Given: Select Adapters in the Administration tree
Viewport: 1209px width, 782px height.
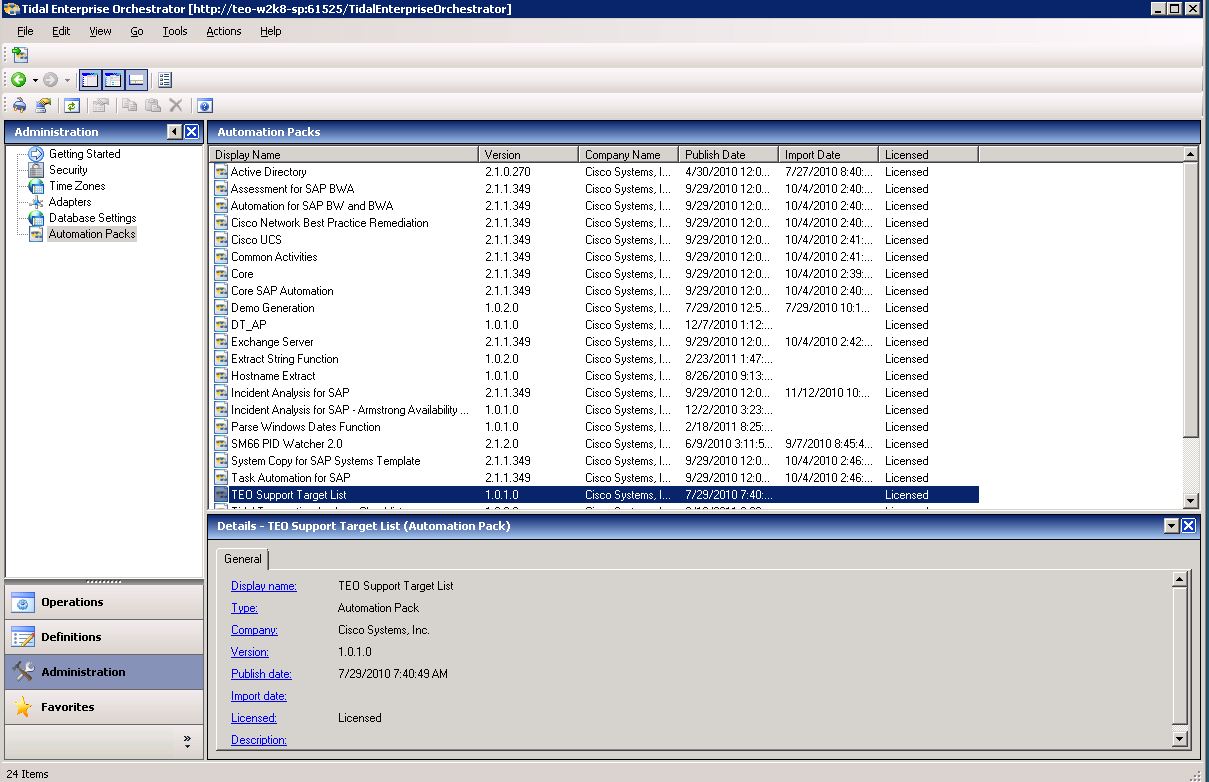Looking at the screenshot, I should [x=70, y=202].
